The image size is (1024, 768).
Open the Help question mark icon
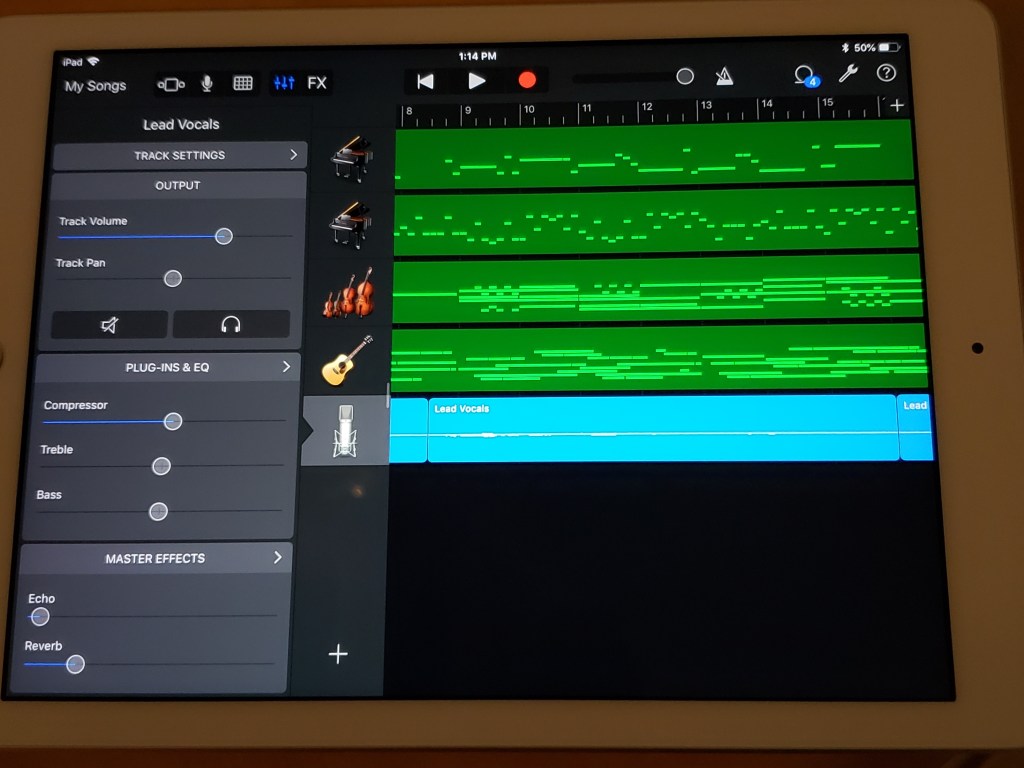[885, 73]
